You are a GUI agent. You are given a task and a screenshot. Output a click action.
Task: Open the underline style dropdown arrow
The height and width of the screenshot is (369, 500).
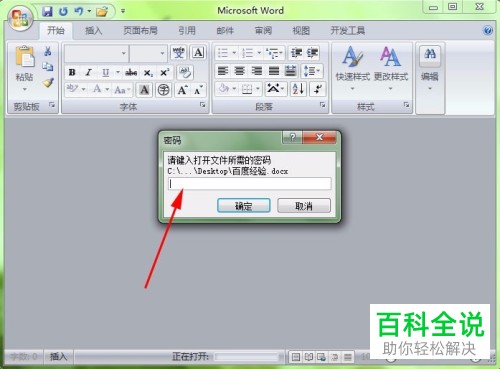click(118, 72)
